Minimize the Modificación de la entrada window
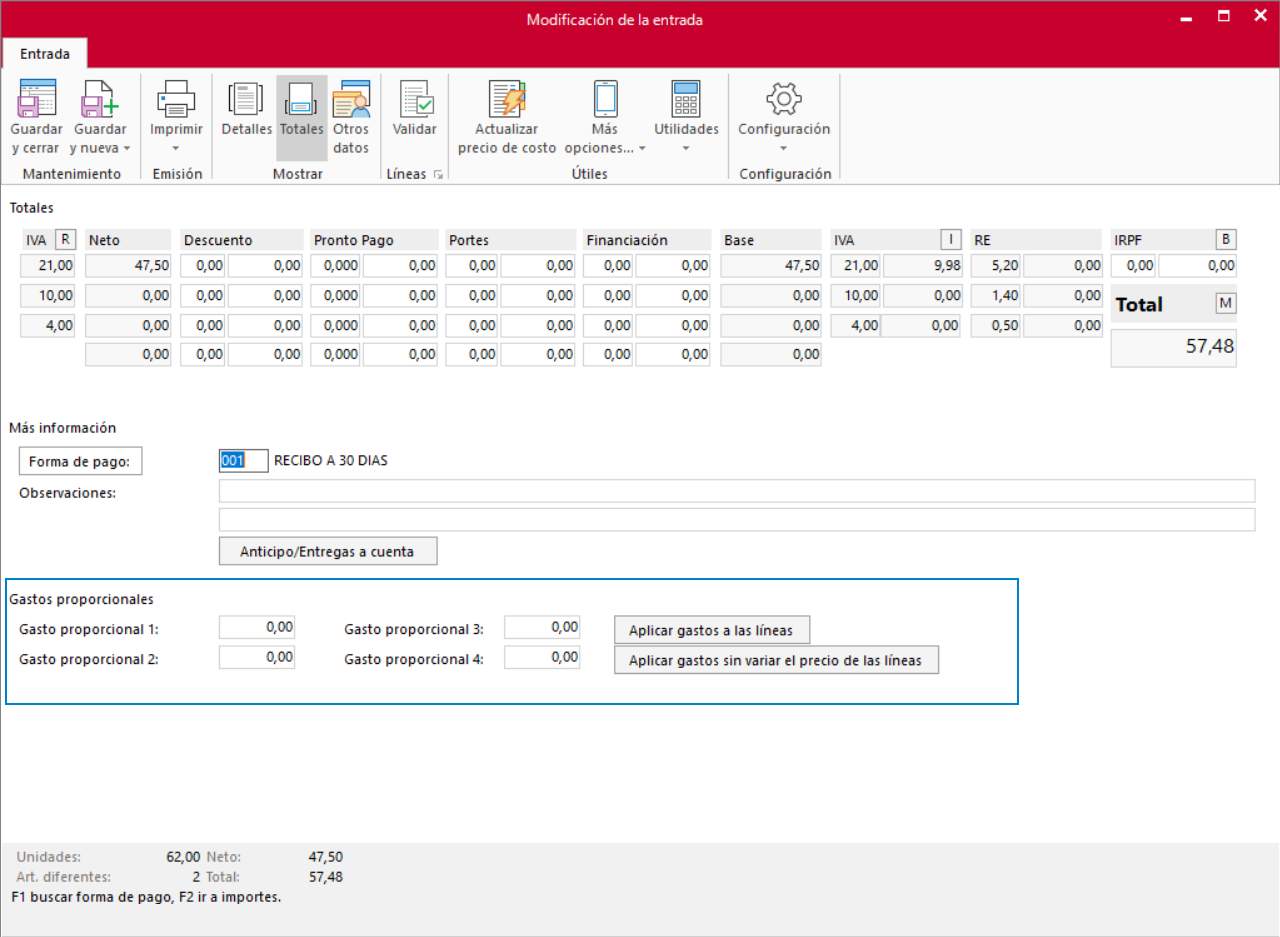The height and width of the screenshot is (937, 1280). tap(1186, 18)
